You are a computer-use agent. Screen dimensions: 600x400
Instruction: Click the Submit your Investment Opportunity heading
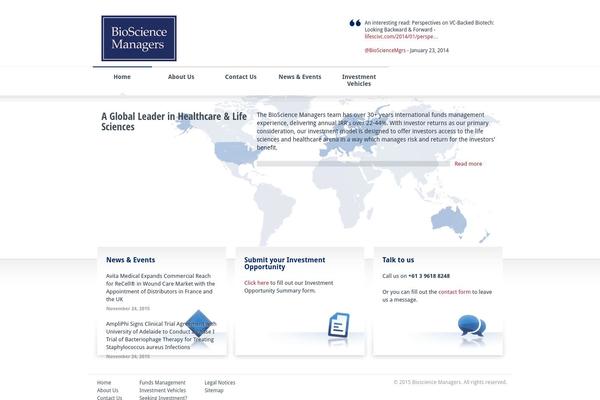(285, 263)
